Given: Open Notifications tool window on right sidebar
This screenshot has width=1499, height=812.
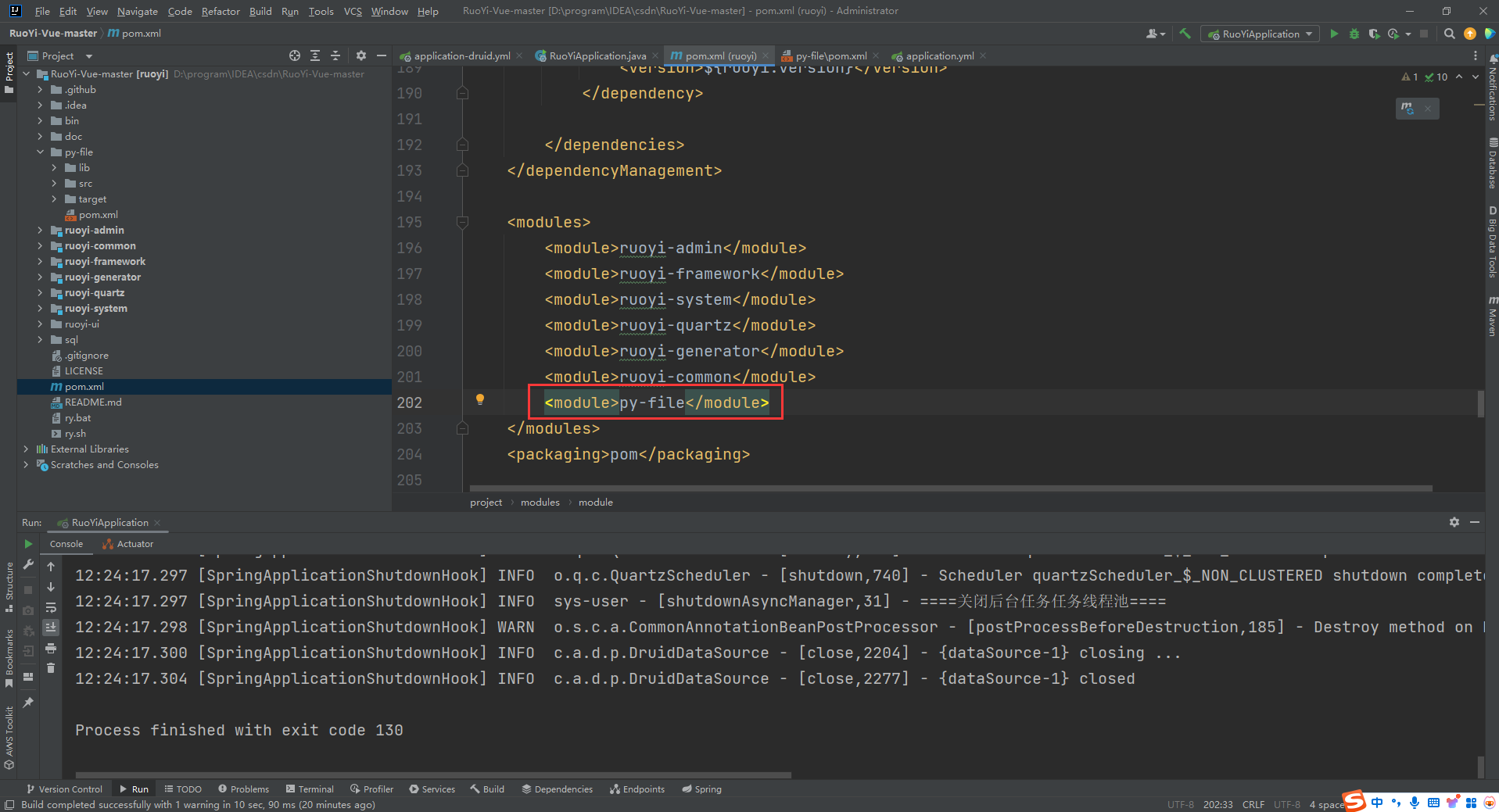Looking at the screenshot, I should (x=1492, y=88).
